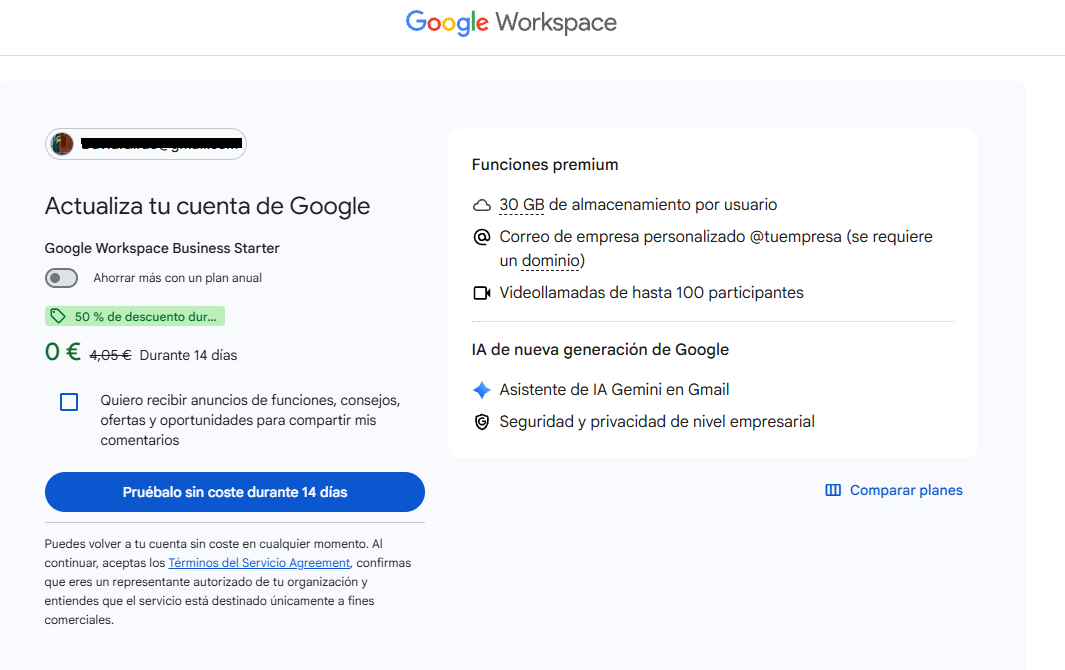This screenshot has height=670, width=1065.
Task: Click the compare plans columns icon
Action: coord(833,490)
